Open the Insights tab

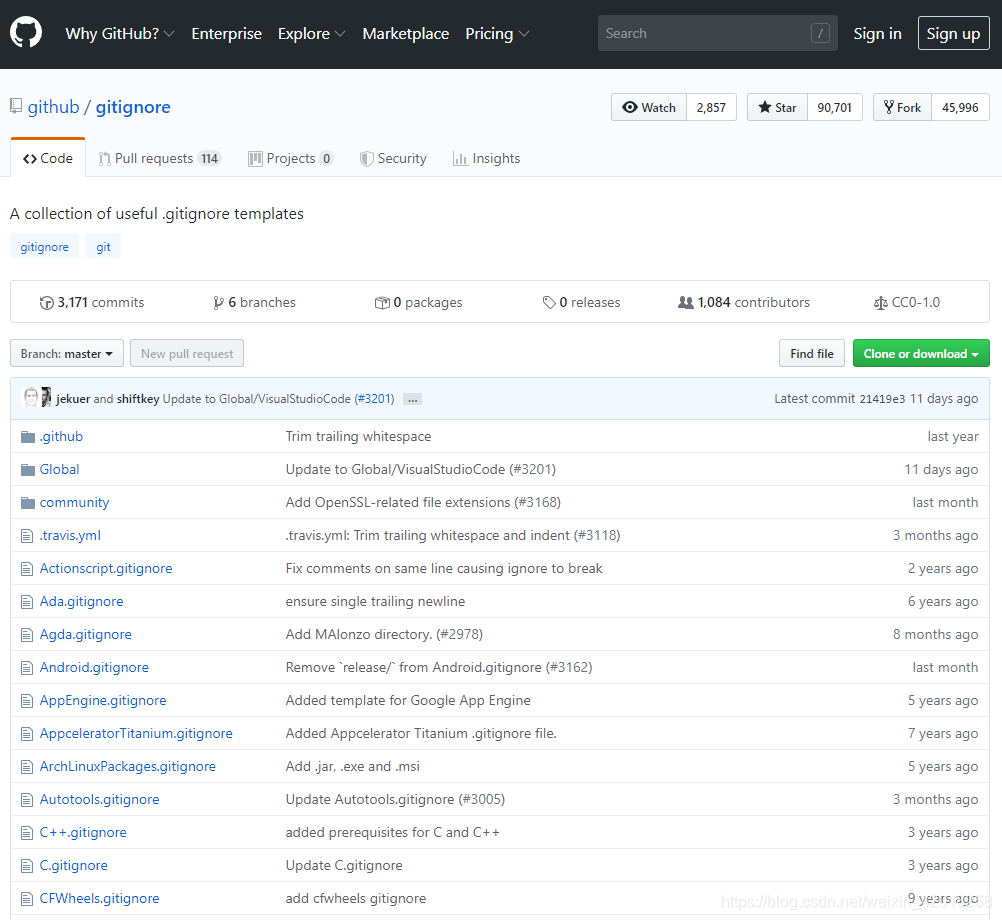tap(486, 158)
